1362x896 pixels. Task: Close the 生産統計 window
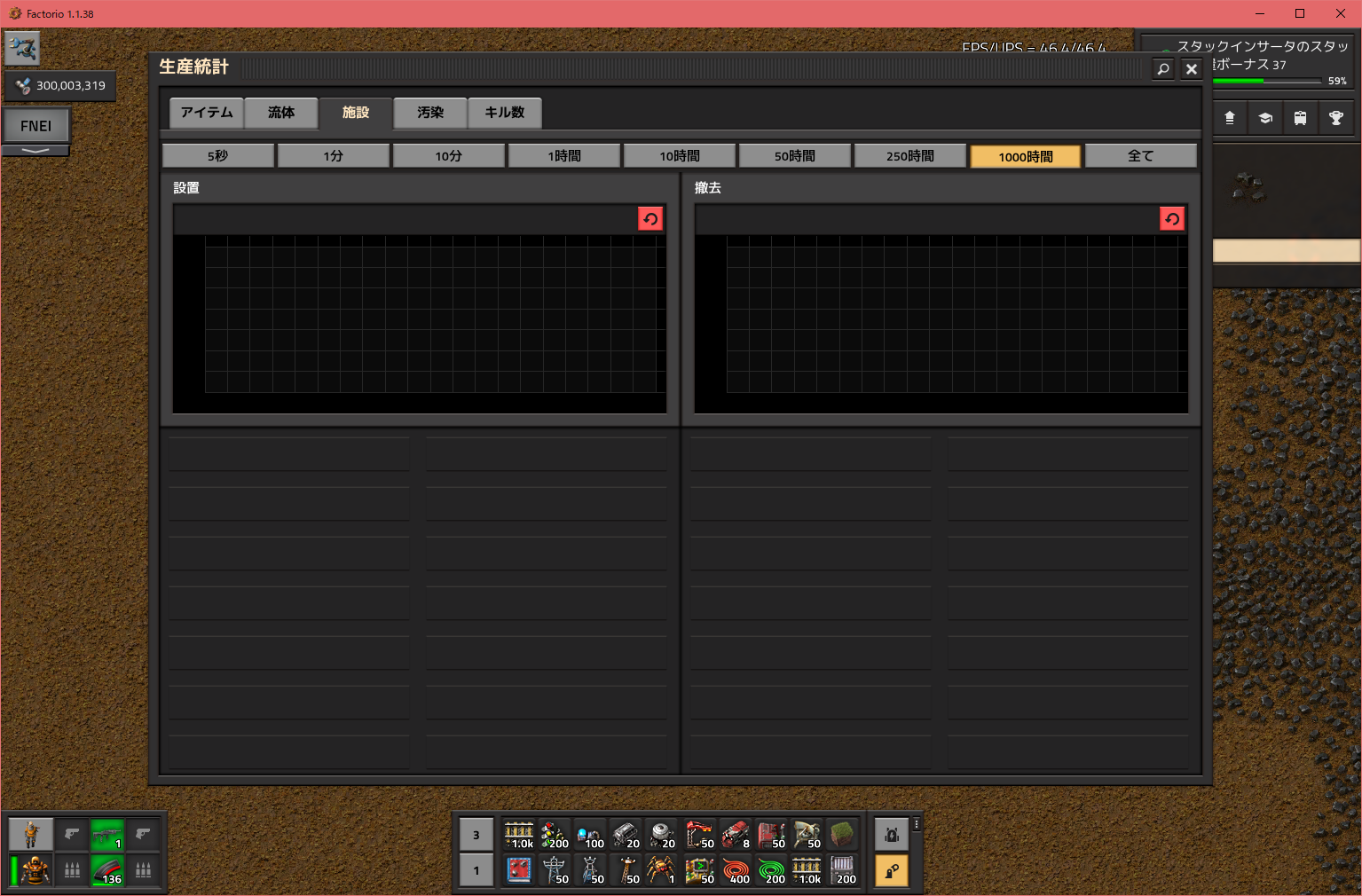click(1192, 68)
